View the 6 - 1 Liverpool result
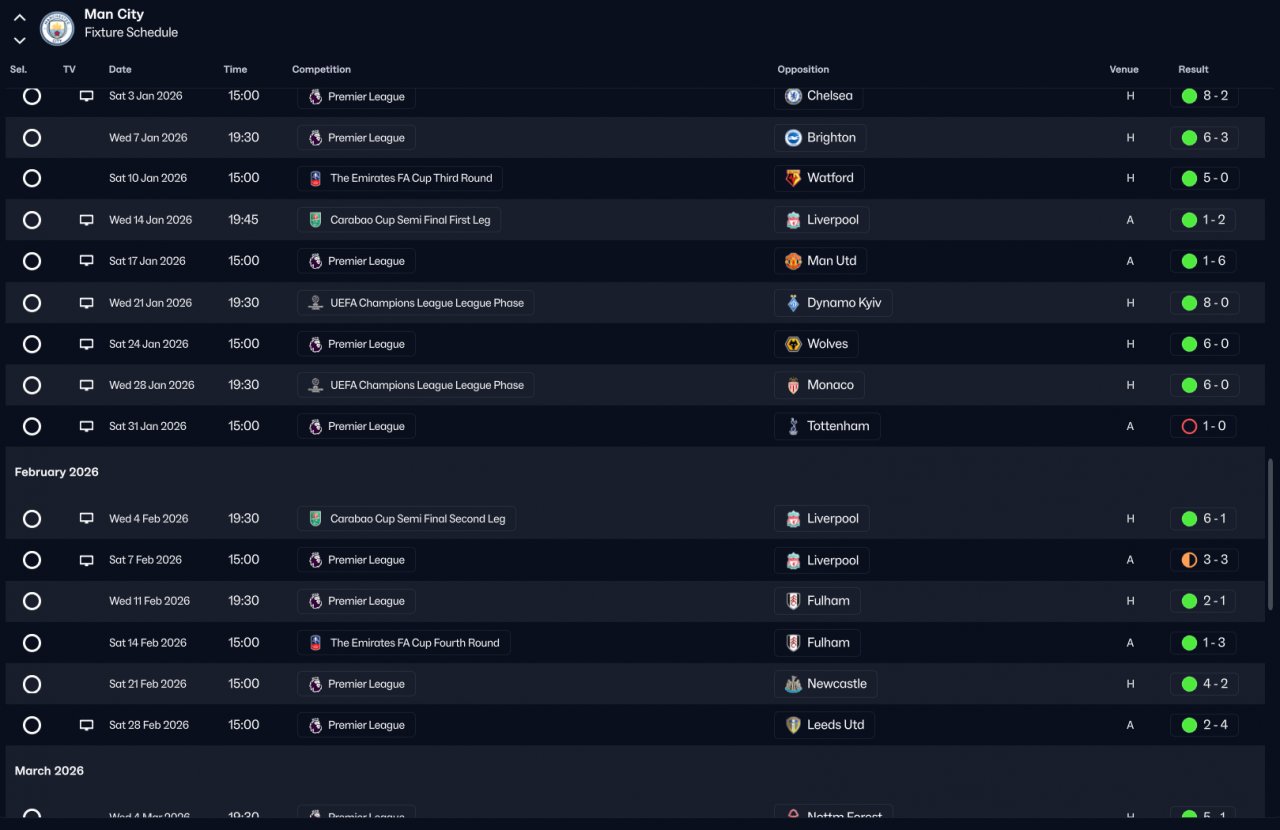The image size is (1280, 830). [1203, 519]
